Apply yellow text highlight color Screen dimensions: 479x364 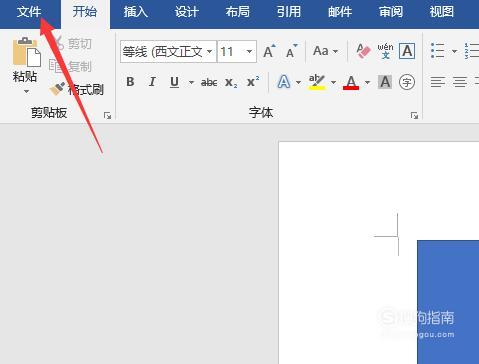click(317, 82)
